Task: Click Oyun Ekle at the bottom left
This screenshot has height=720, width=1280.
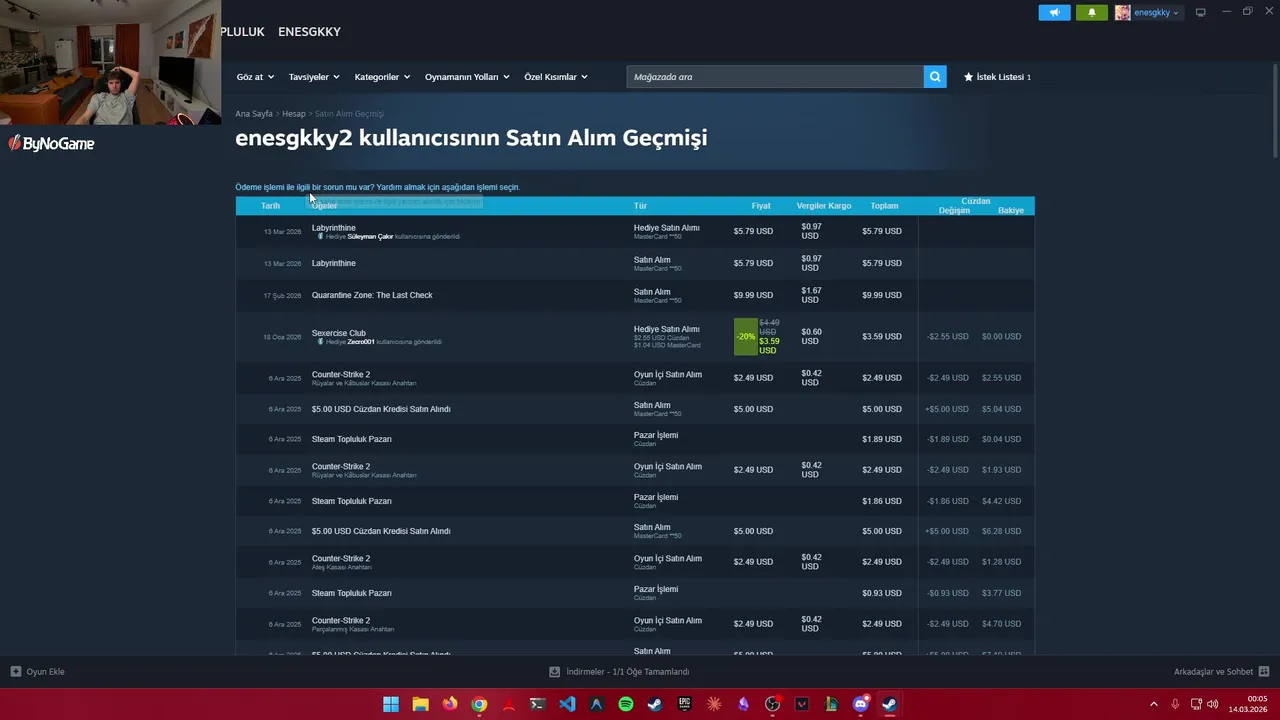Action: pyautogui.click(x=45, y=672)
